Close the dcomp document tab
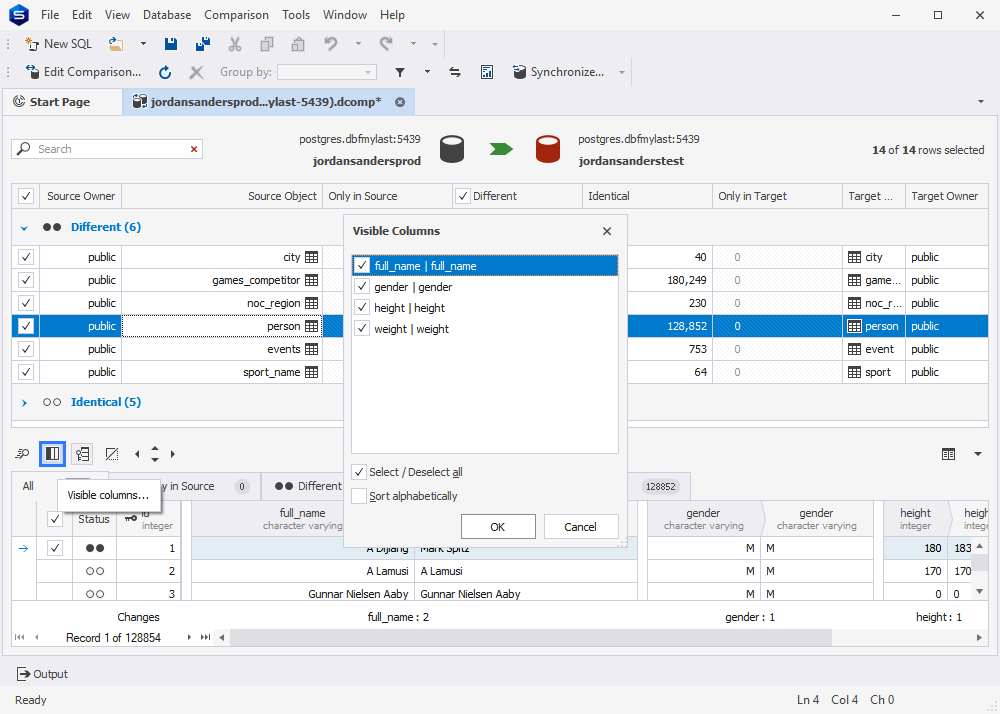The width and height of the screenshot is (1000, 714). [x=400, y=102]
